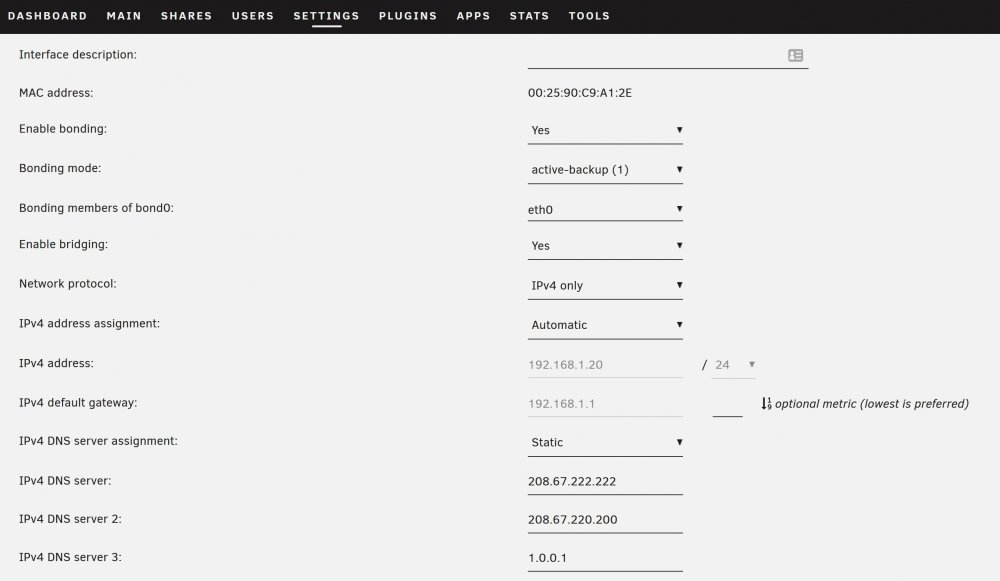
Task: Switch to the Main tab
Action: pyautogui.click(x=124, y=16)
